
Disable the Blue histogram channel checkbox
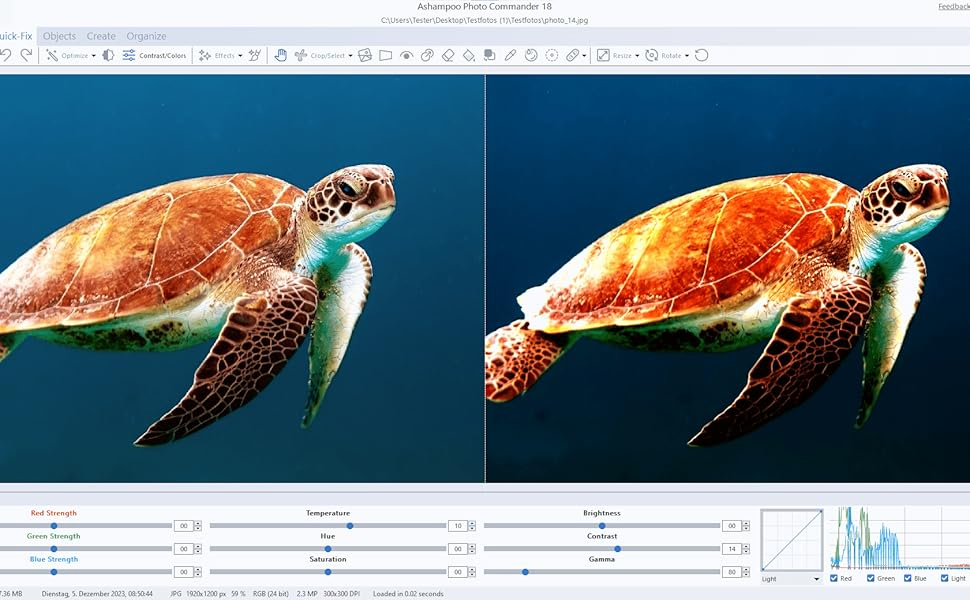(x=908, y=578)
